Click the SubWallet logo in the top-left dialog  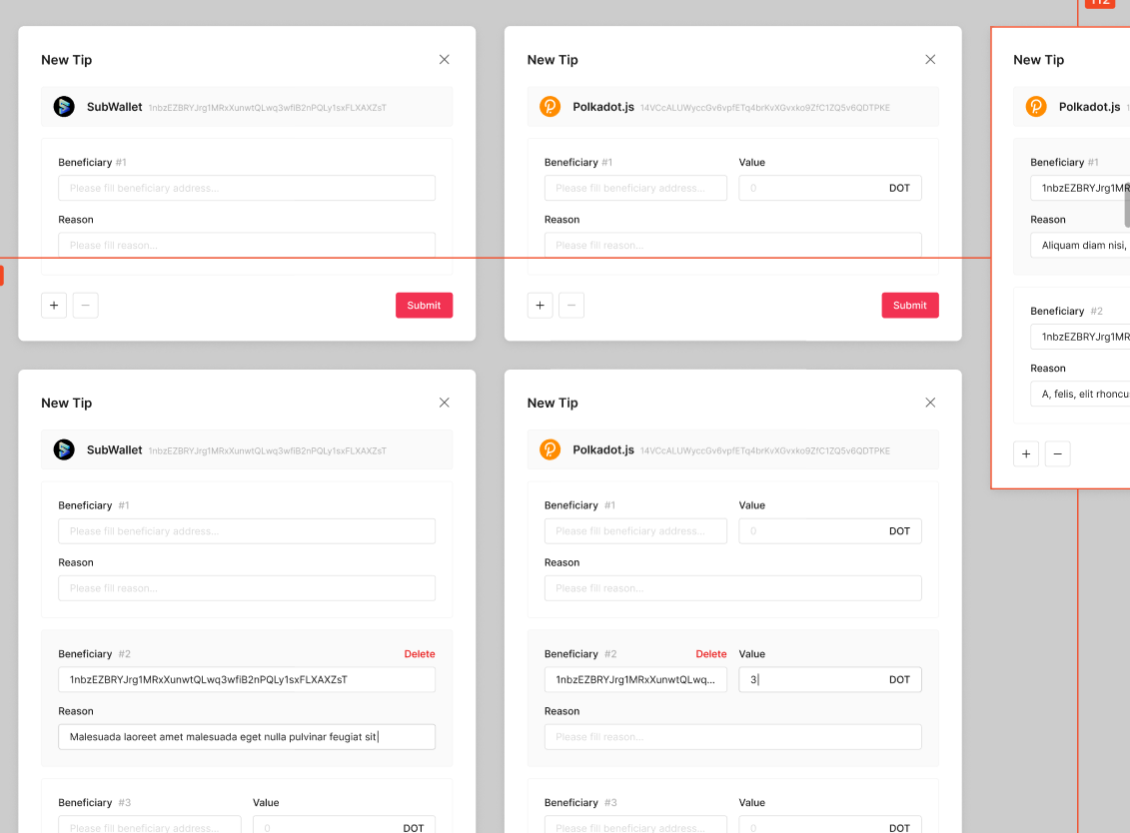pyautogui.click(x=64, y=106)
